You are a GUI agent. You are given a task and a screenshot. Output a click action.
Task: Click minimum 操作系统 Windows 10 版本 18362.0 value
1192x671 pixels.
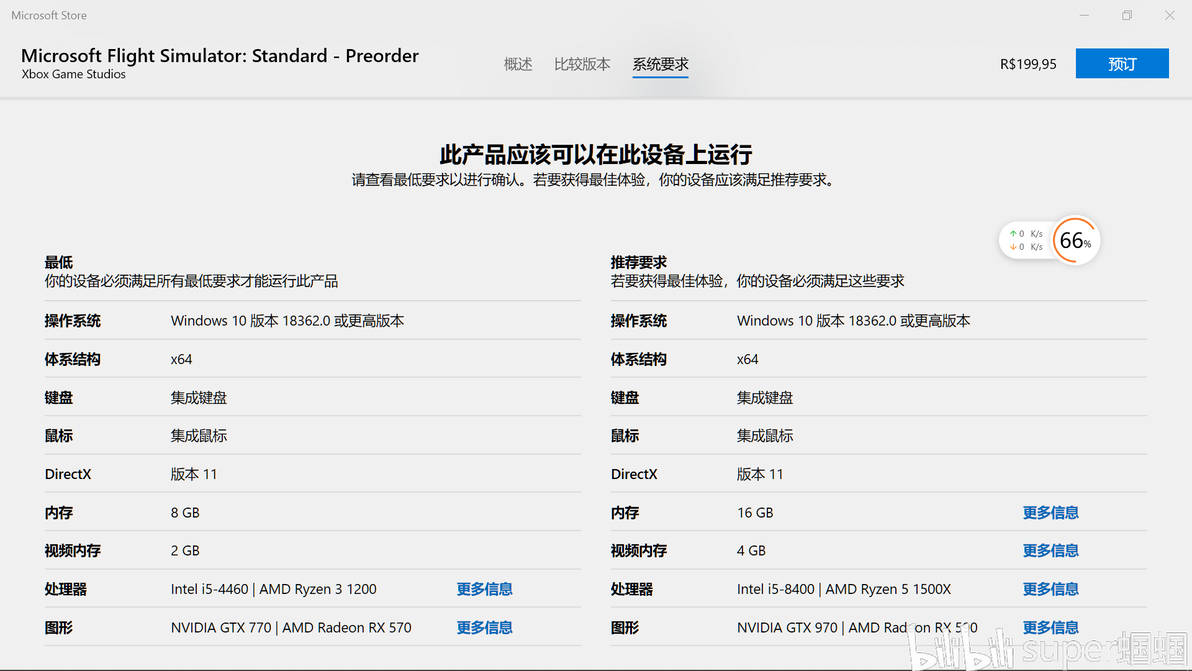click(287, 321)
